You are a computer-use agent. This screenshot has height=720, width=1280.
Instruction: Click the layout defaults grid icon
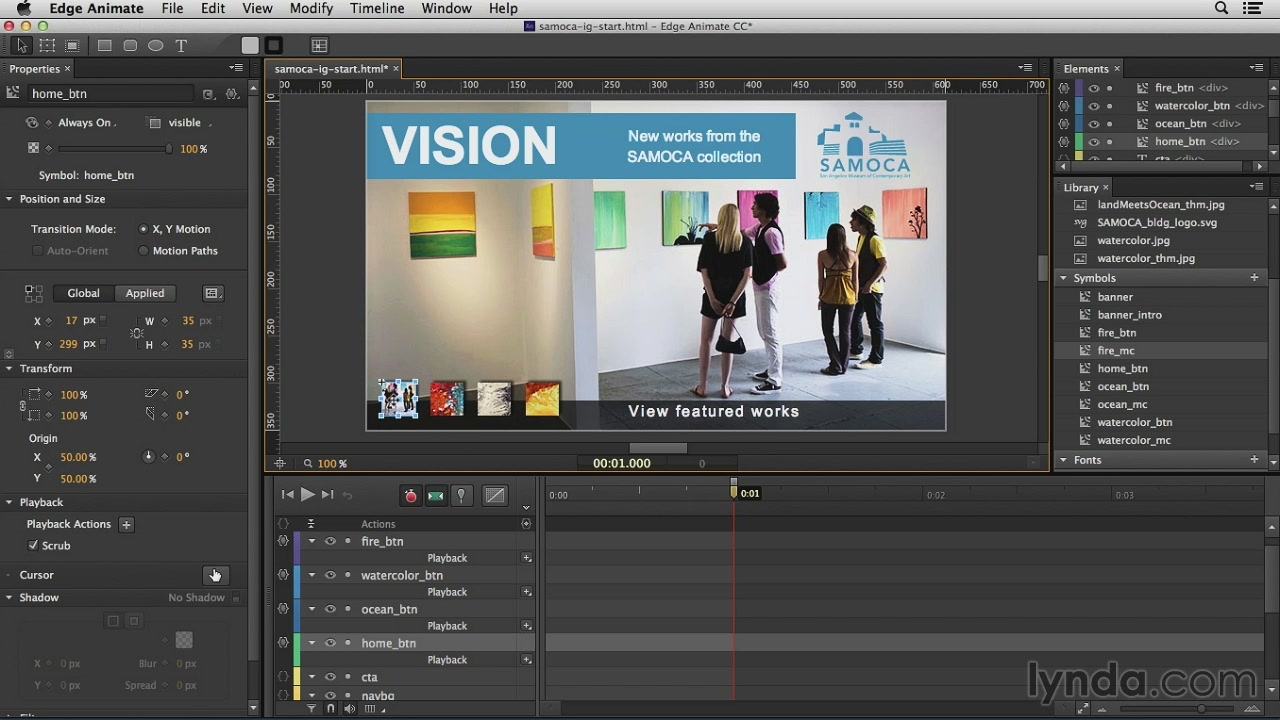[x=319, y=45]
